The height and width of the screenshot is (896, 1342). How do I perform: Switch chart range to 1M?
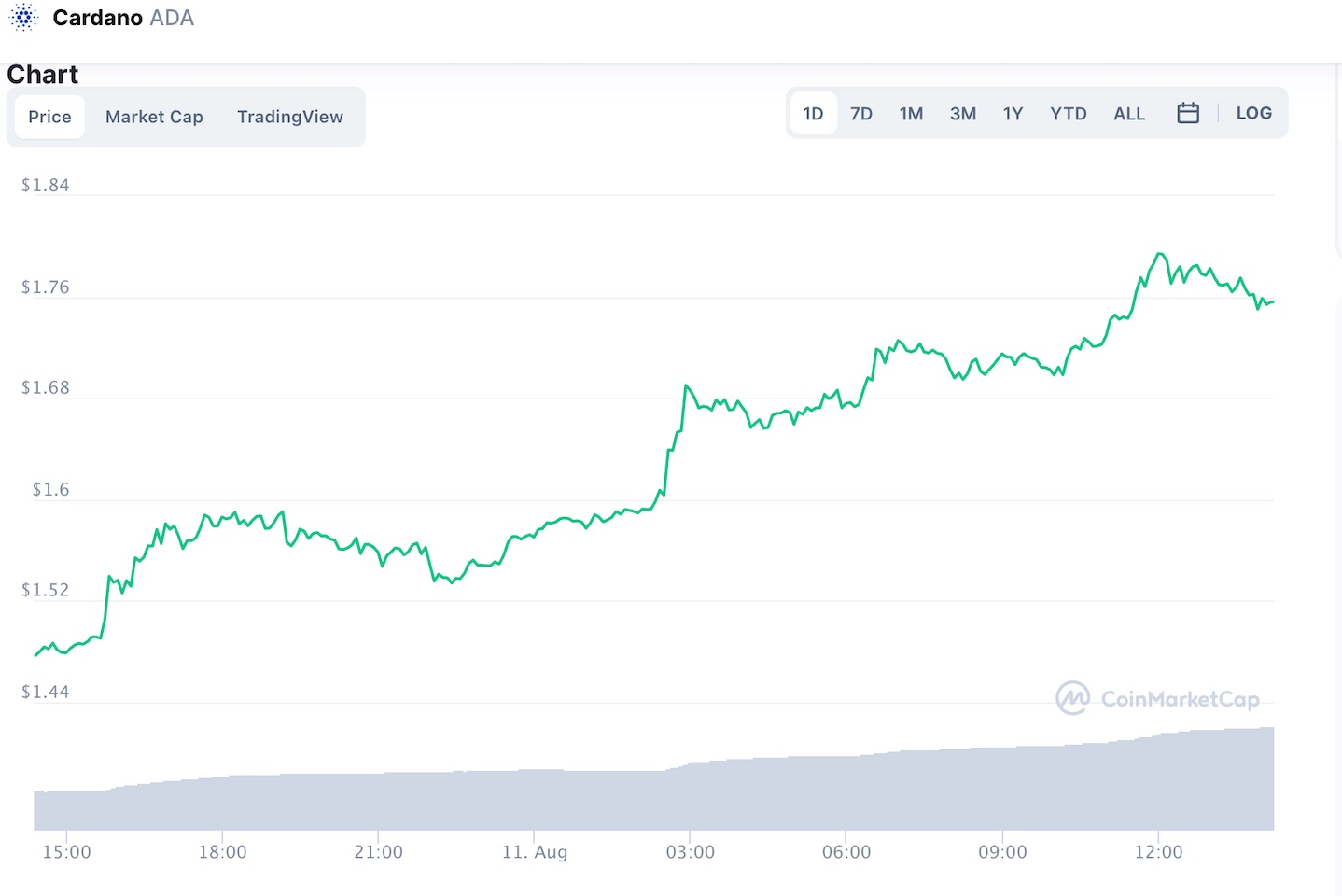click(x=911, y=113)
